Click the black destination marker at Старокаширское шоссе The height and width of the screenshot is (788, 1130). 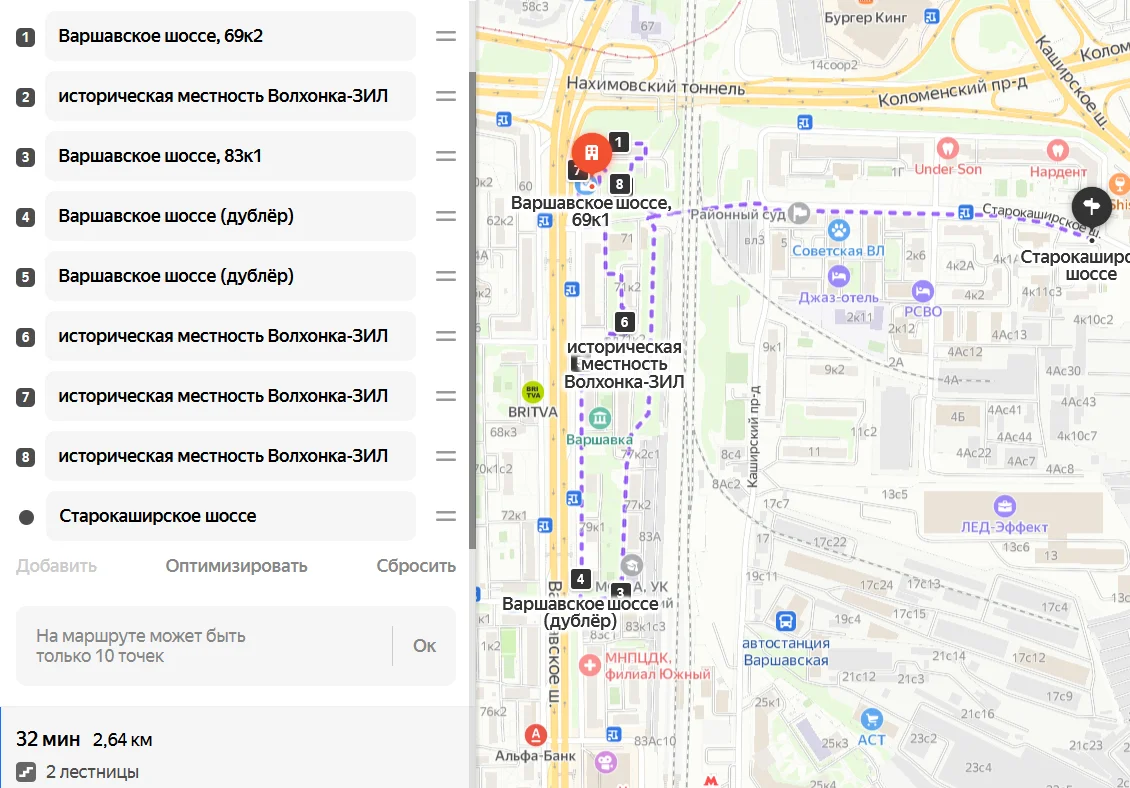[x=1091, y=206]
